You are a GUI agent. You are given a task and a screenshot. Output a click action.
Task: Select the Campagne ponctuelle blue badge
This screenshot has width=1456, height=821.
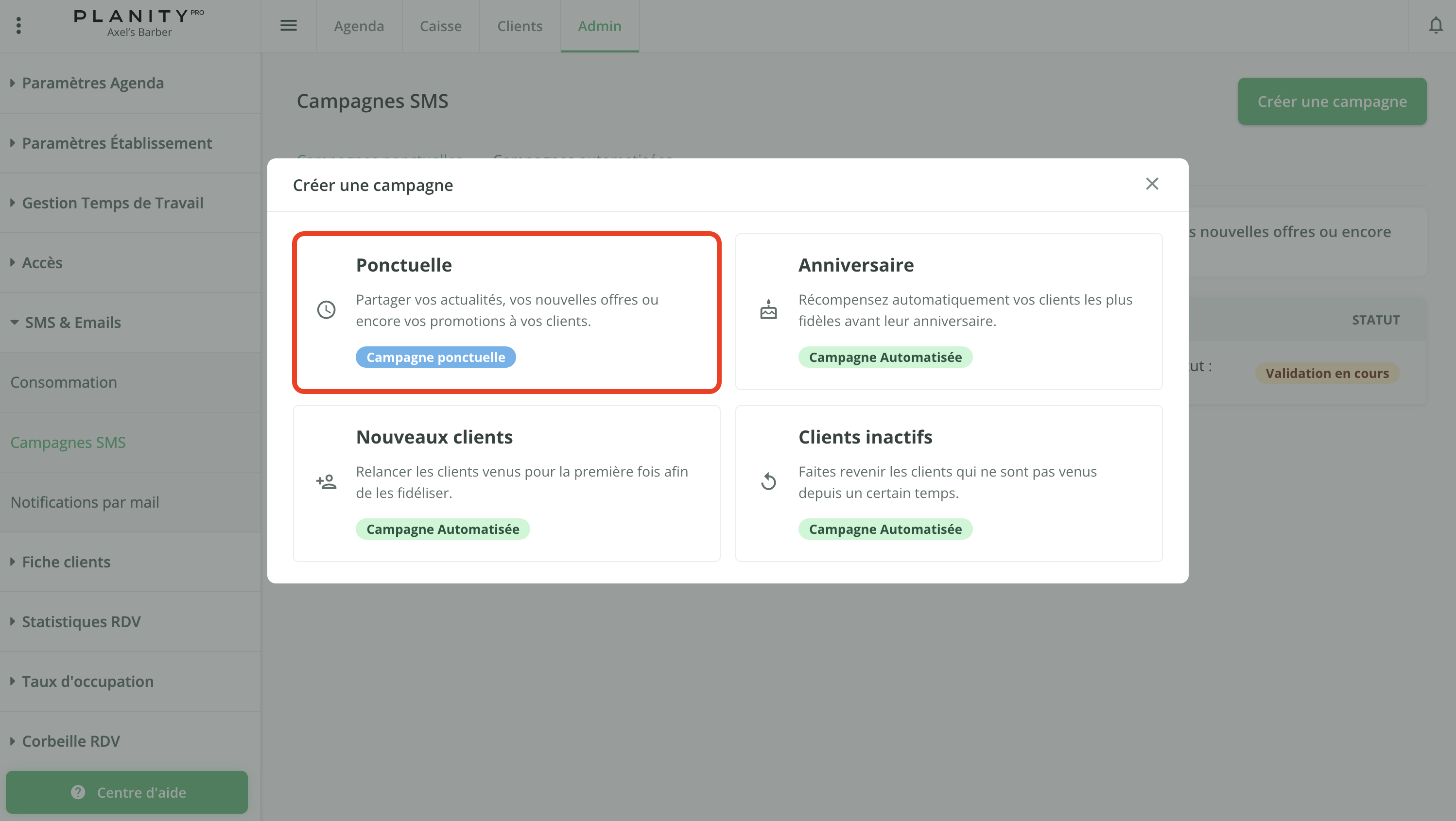(435, 357)
